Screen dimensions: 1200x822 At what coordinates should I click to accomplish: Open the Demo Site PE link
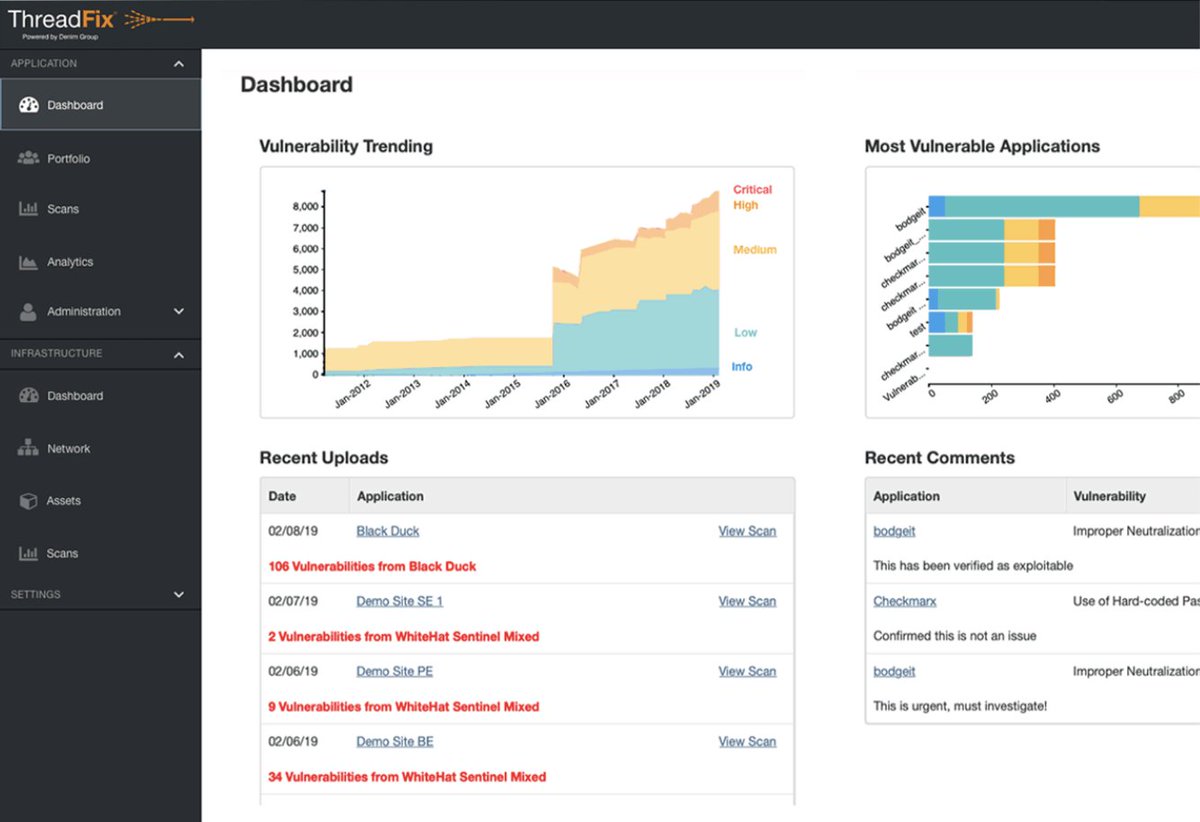(395, 671)
